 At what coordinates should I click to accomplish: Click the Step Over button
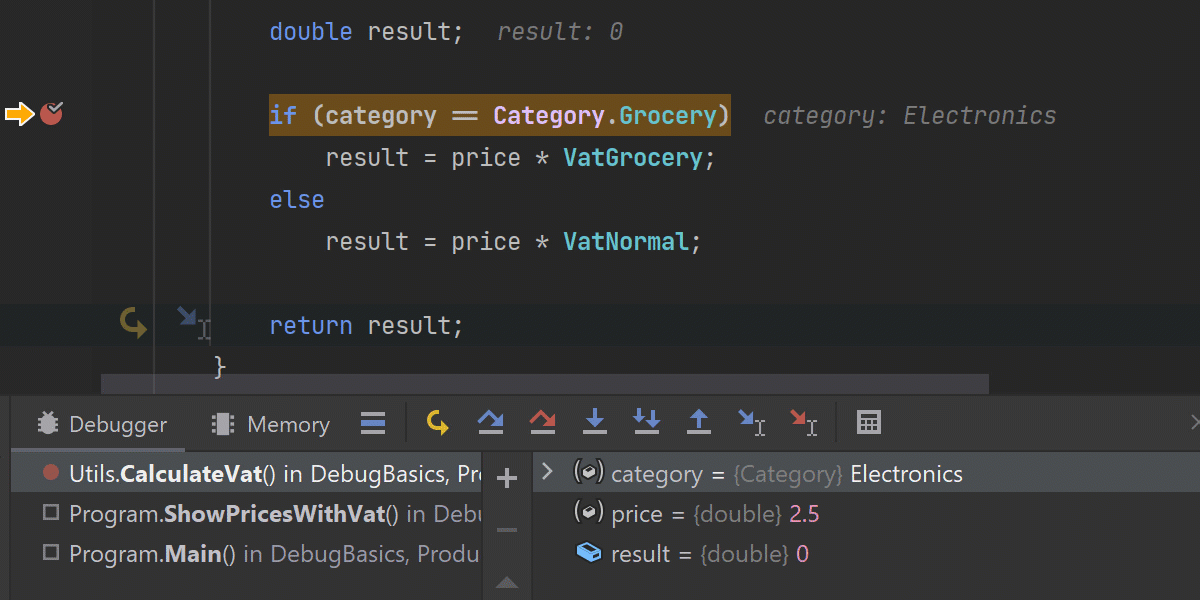(490, 423)
